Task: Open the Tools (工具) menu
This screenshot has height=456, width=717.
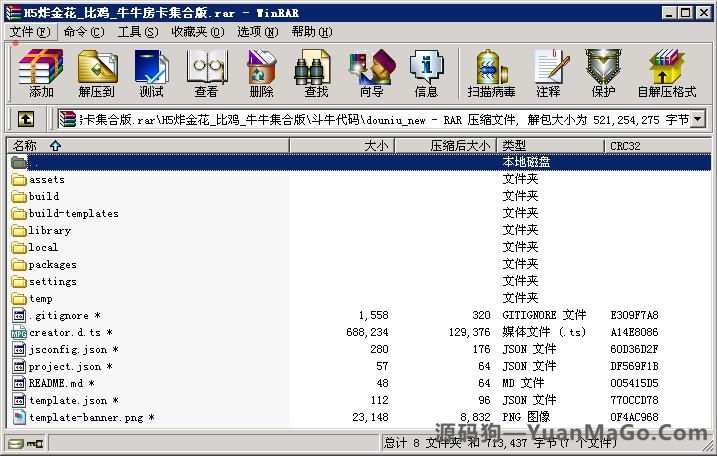Action: [x=138, y=32]
